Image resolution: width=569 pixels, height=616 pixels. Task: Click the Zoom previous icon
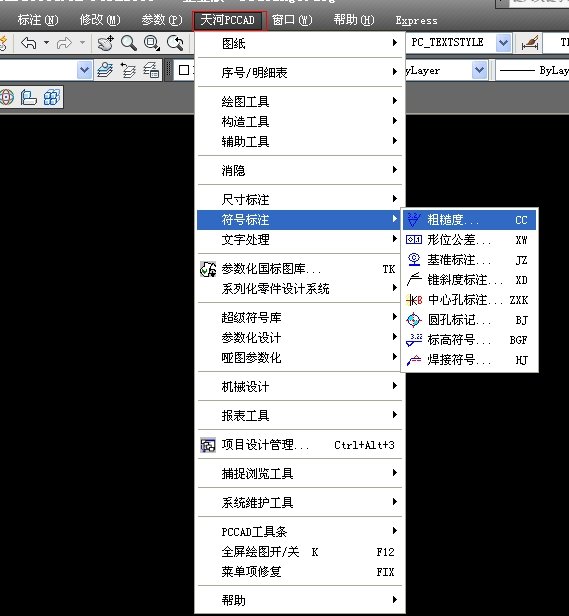[x=175, y=43]
